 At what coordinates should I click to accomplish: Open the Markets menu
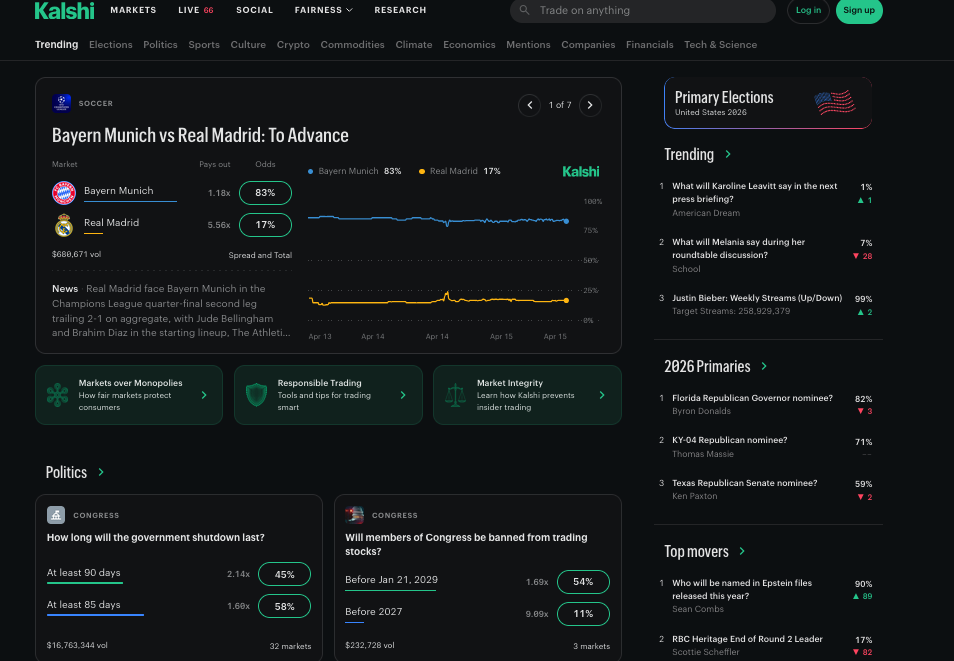(133, 10)
